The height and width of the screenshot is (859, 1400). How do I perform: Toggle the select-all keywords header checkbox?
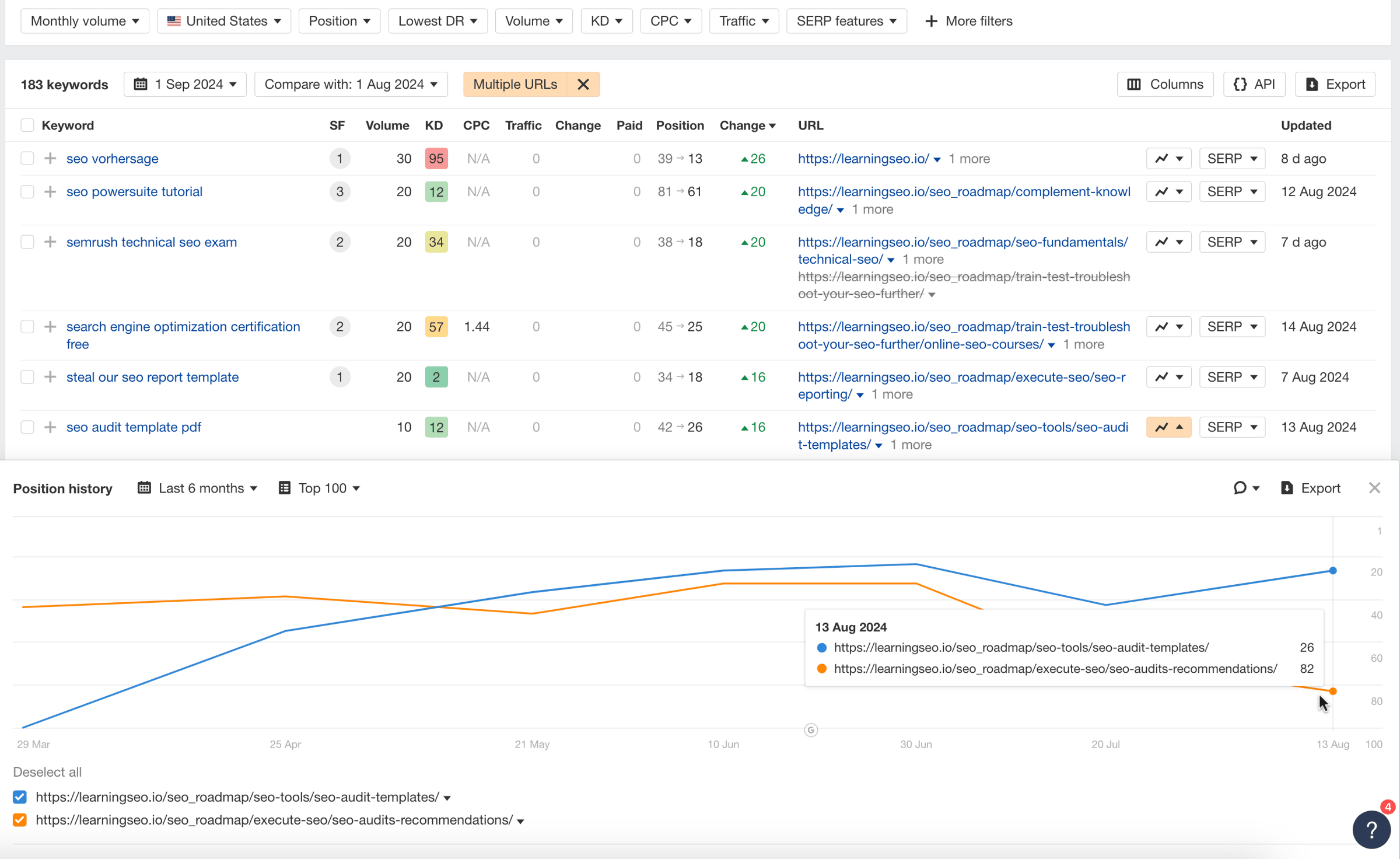(x=27, y=125)
